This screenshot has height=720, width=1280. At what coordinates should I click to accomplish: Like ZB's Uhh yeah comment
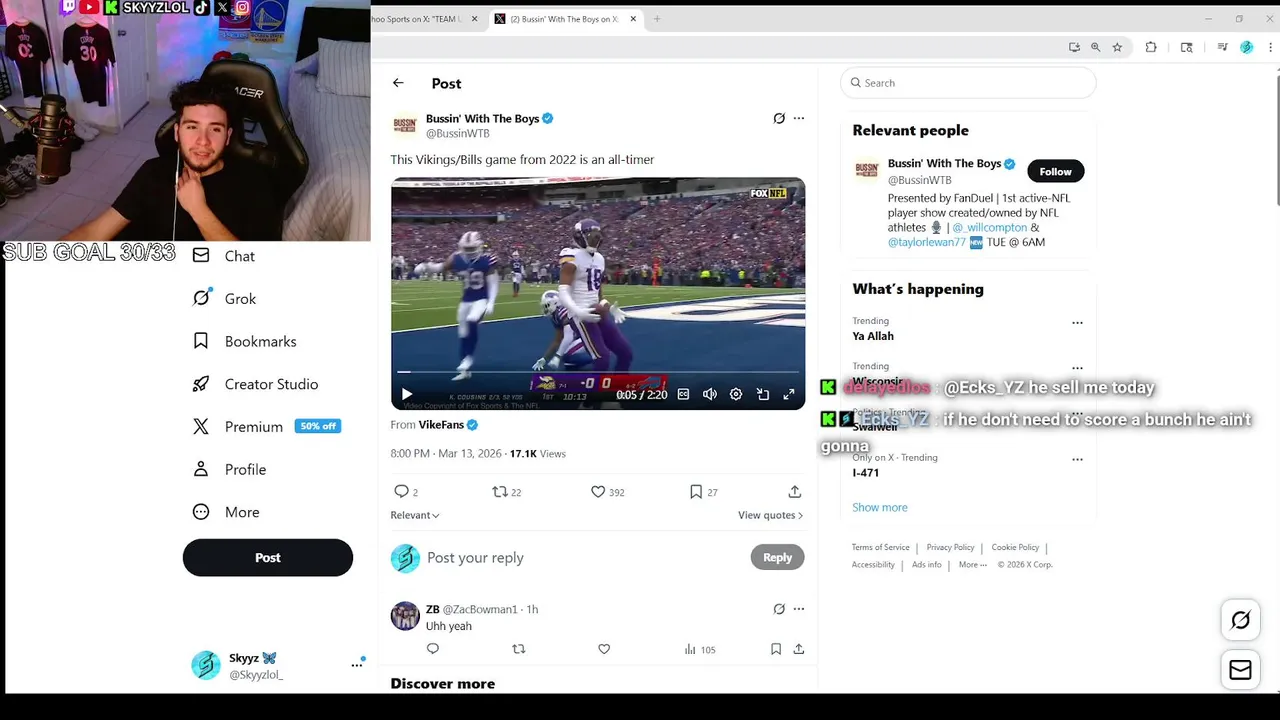[x=604, y=649]
